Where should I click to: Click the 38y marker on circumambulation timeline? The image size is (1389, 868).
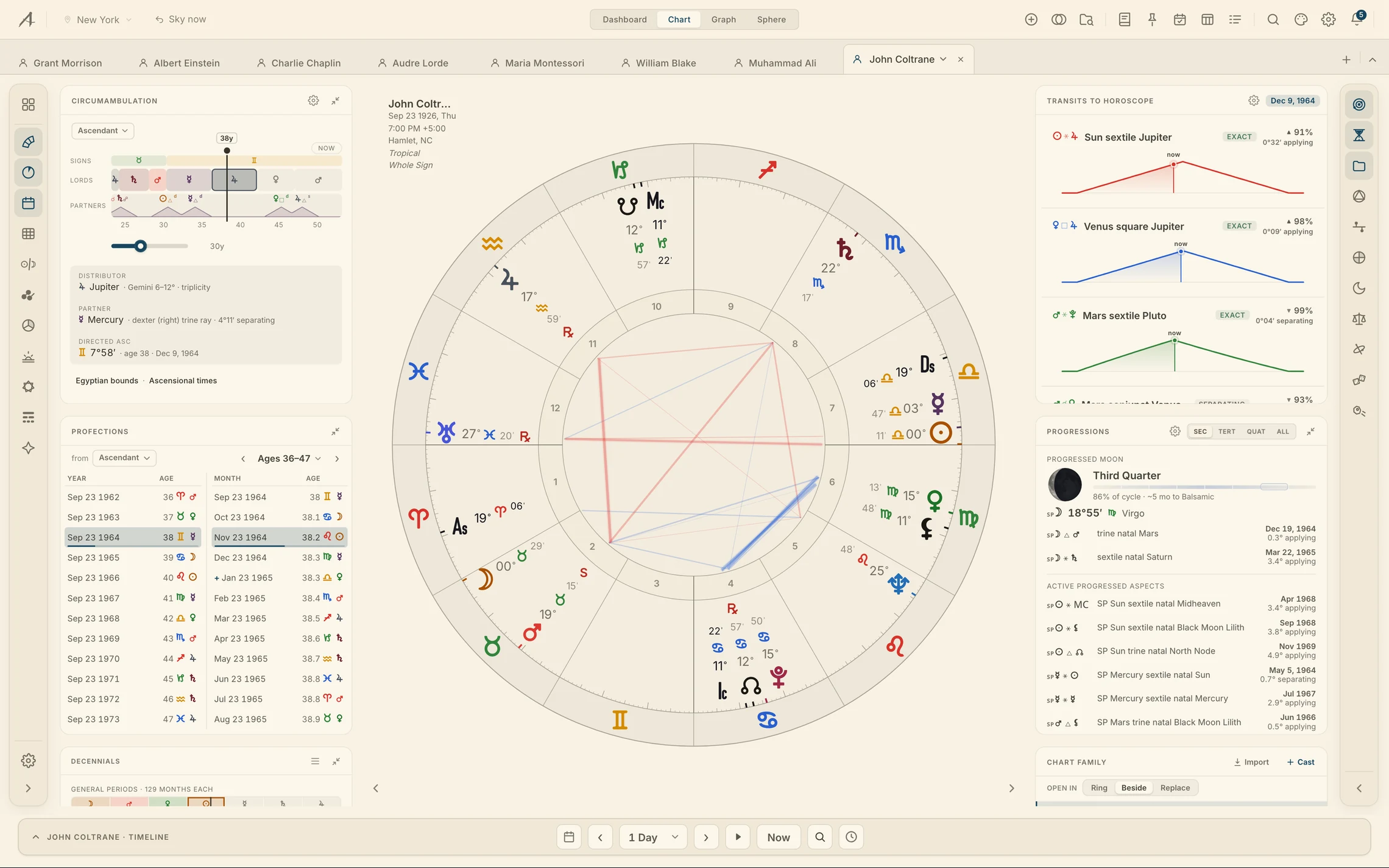(227, 138)
